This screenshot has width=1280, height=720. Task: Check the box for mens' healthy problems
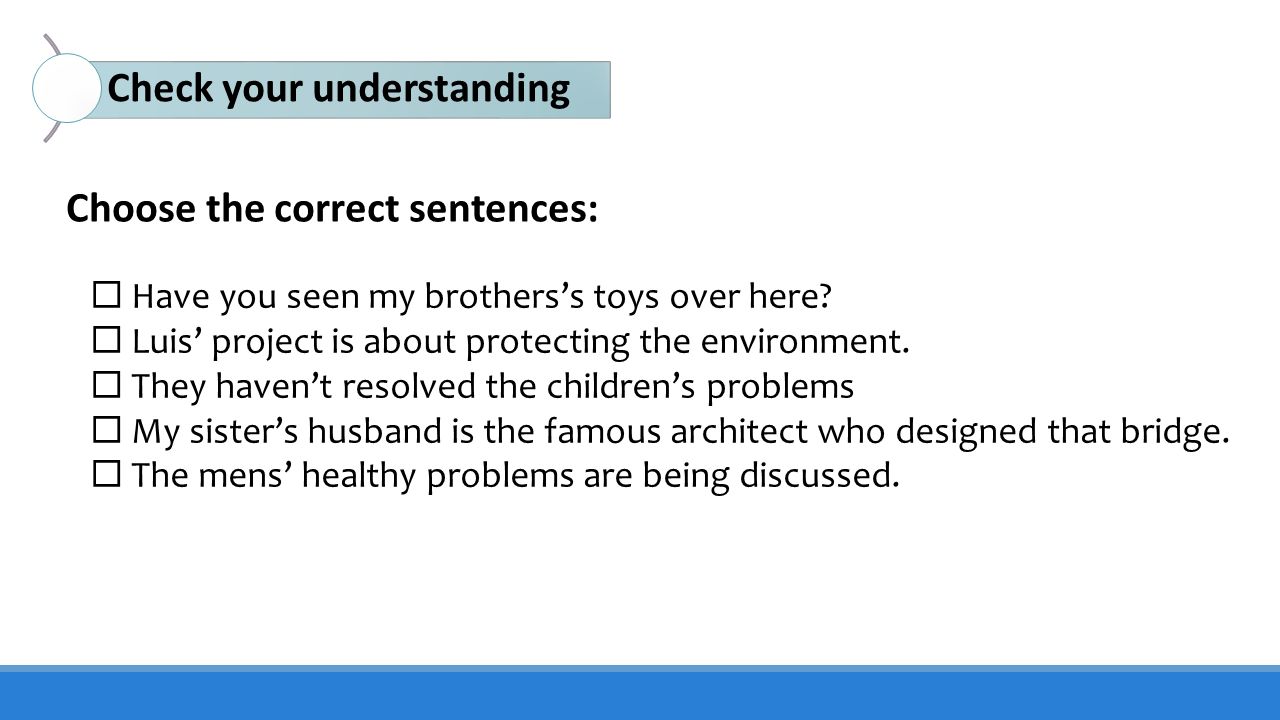click(x=108, y=476)
